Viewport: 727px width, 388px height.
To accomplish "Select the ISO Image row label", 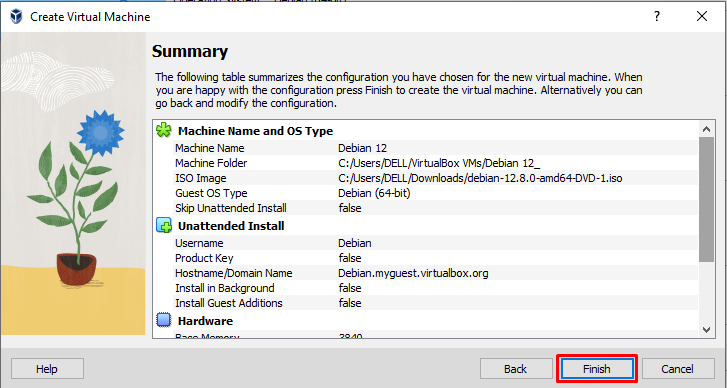I will click(x=201, y=178).
